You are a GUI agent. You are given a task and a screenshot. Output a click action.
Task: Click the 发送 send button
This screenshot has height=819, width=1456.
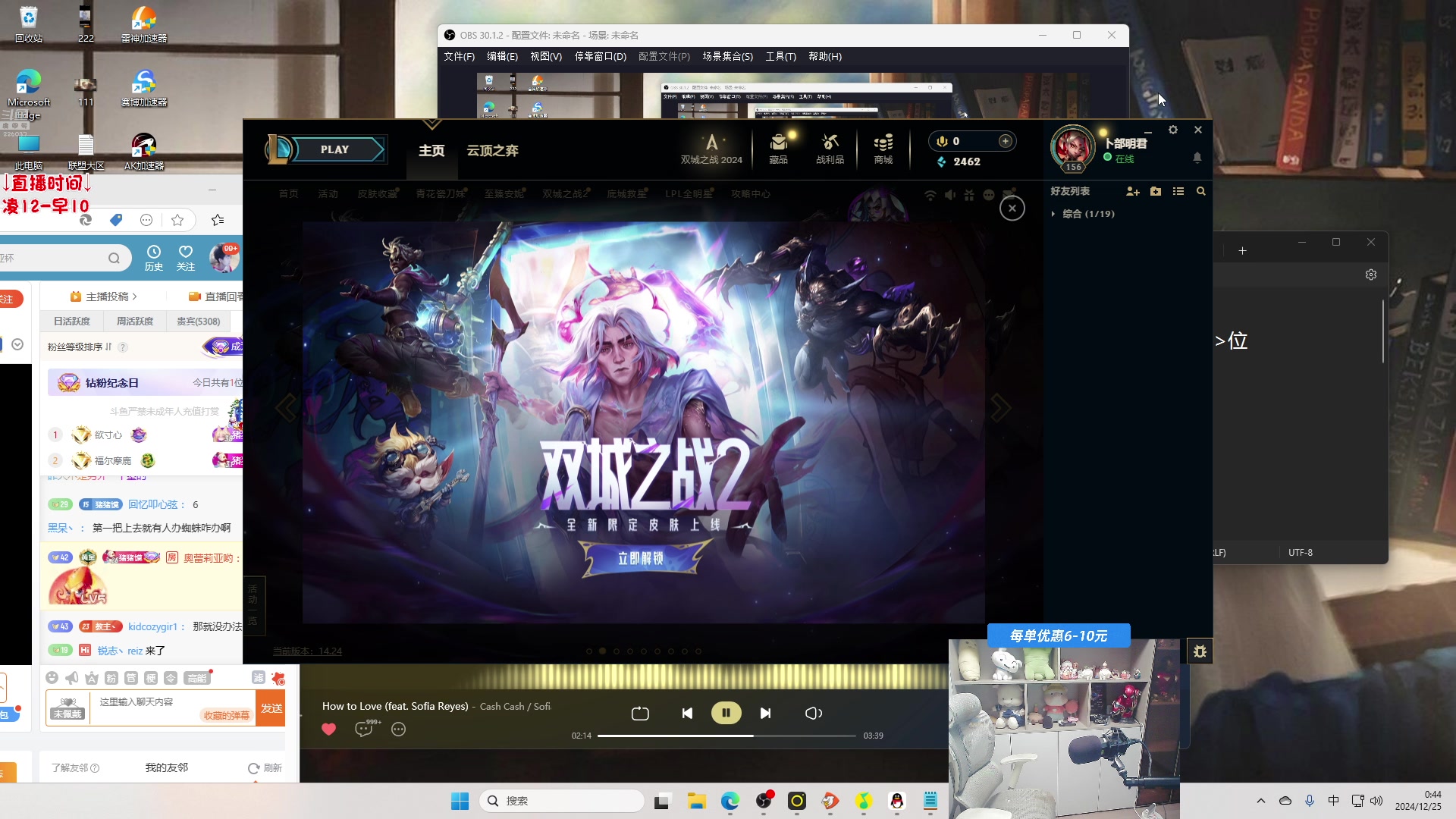[x=271, y=708]
